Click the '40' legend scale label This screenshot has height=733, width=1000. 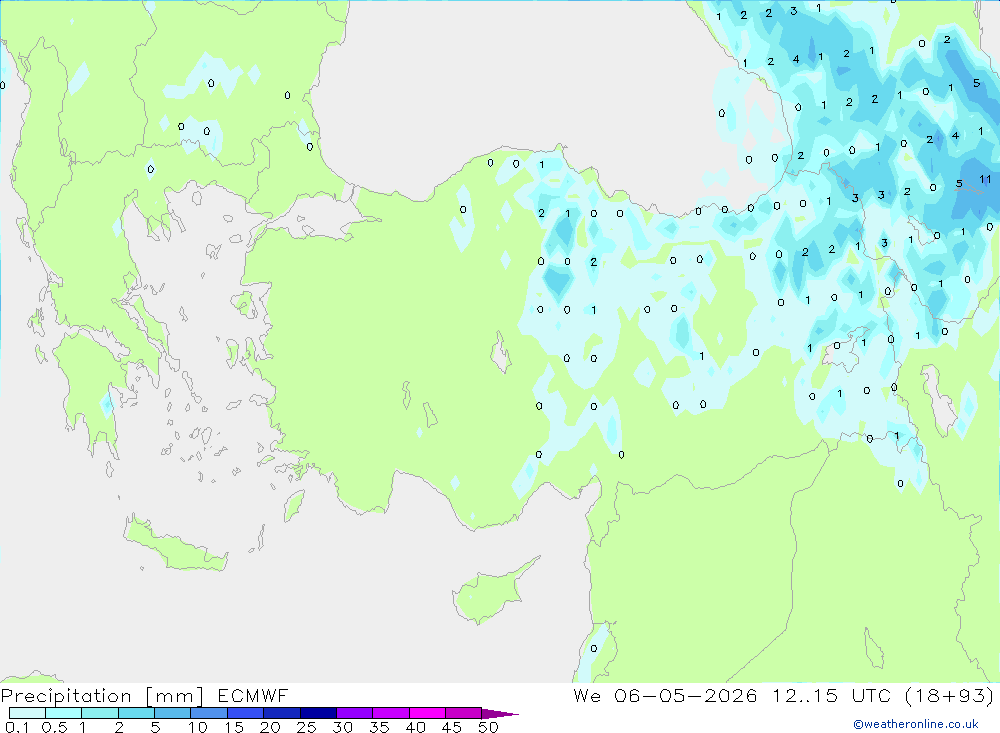point(415,727)
